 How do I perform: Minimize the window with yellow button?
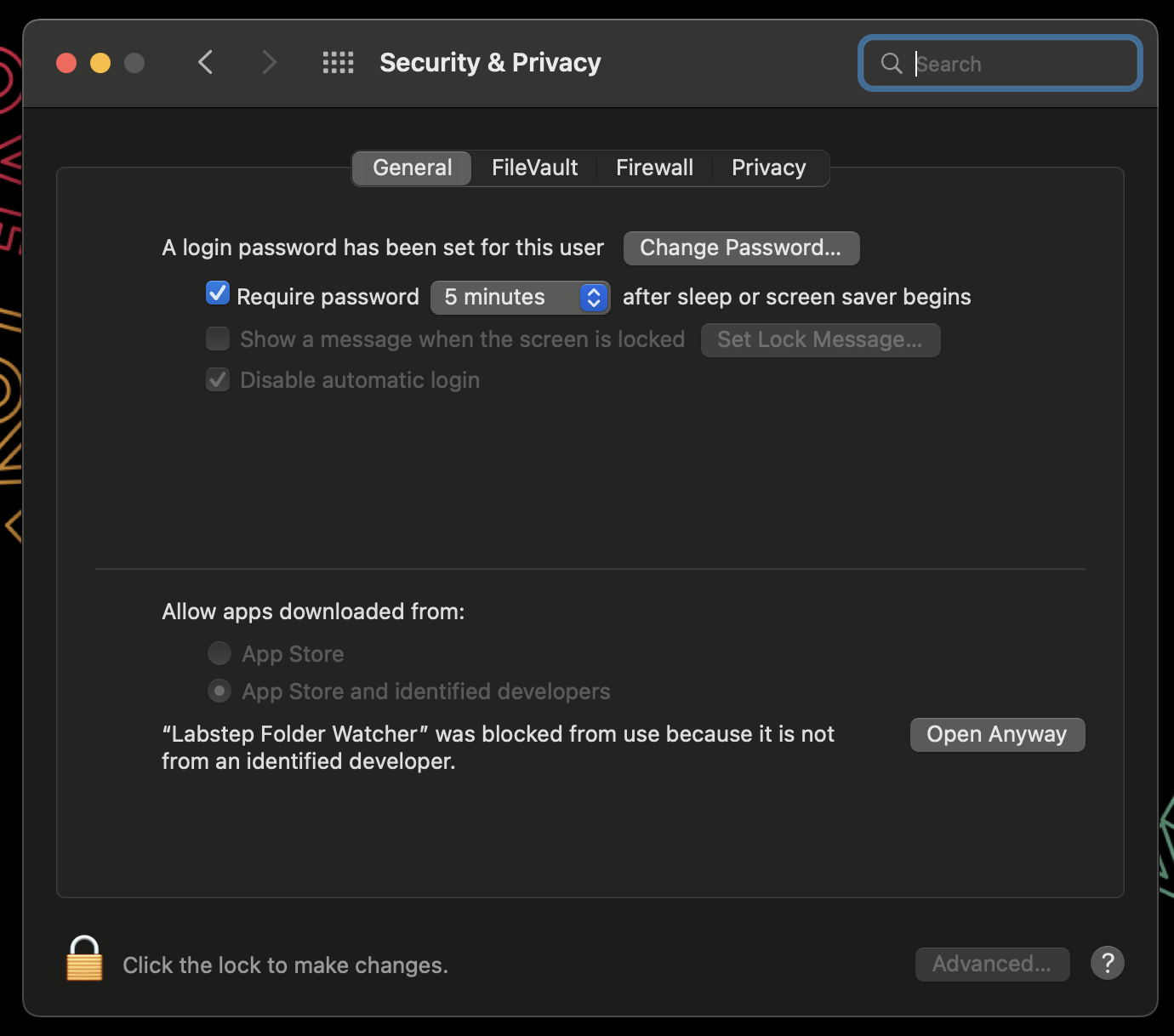pos(100,63)
